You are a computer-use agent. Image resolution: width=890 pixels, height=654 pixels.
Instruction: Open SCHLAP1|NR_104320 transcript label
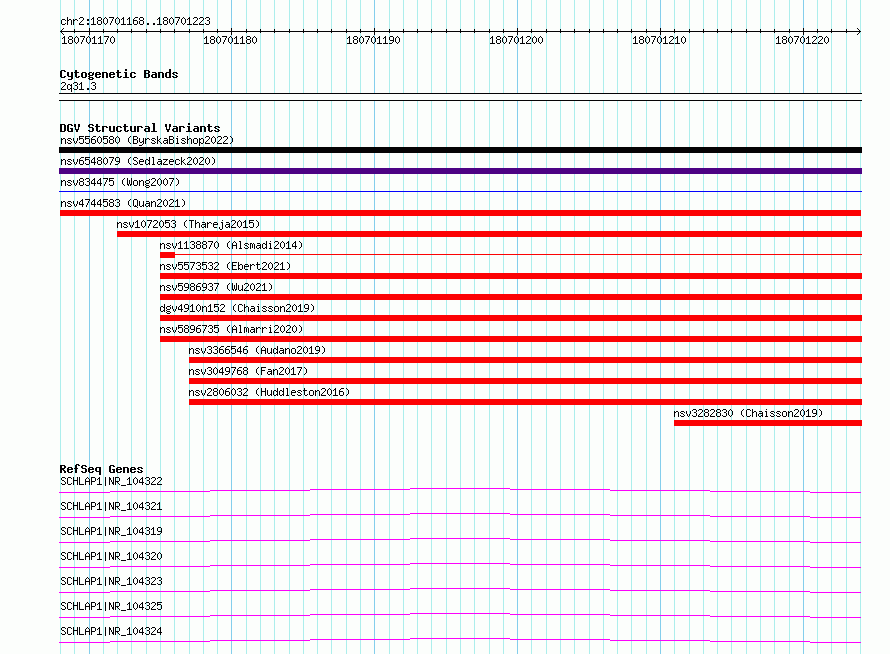111,556
